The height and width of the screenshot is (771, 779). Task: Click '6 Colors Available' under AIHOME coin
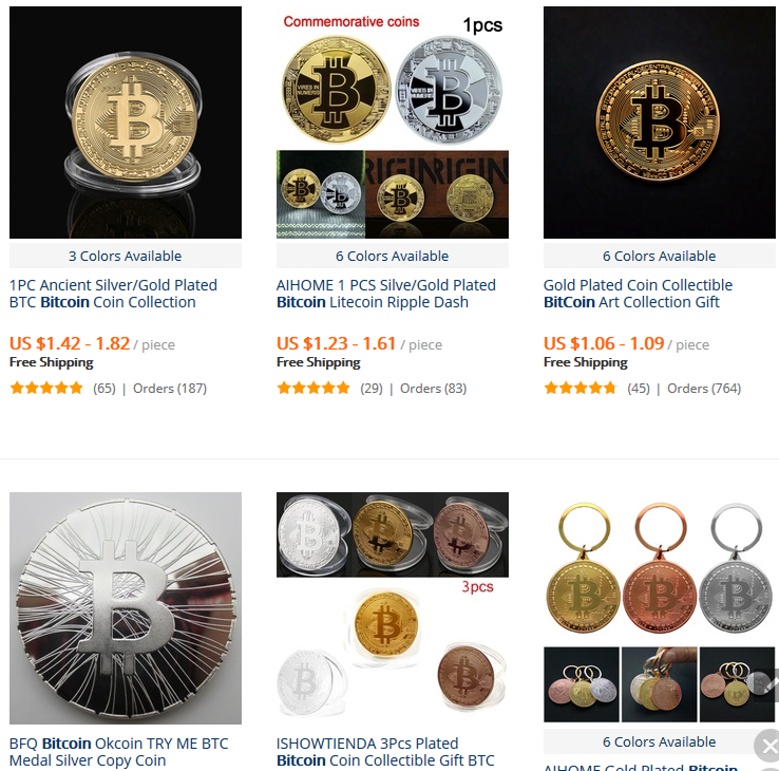(x=392, y=256)
